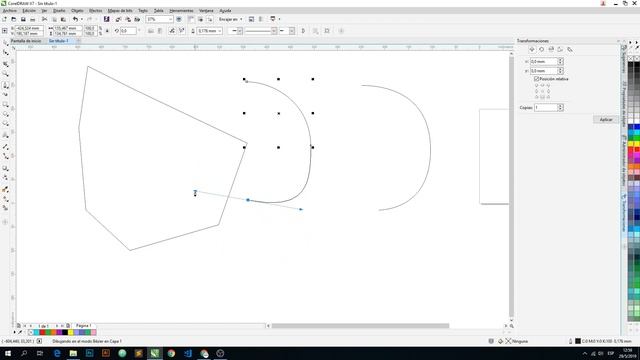
Task: Click the Print icon in toolbar
Action: coord(33,19)
